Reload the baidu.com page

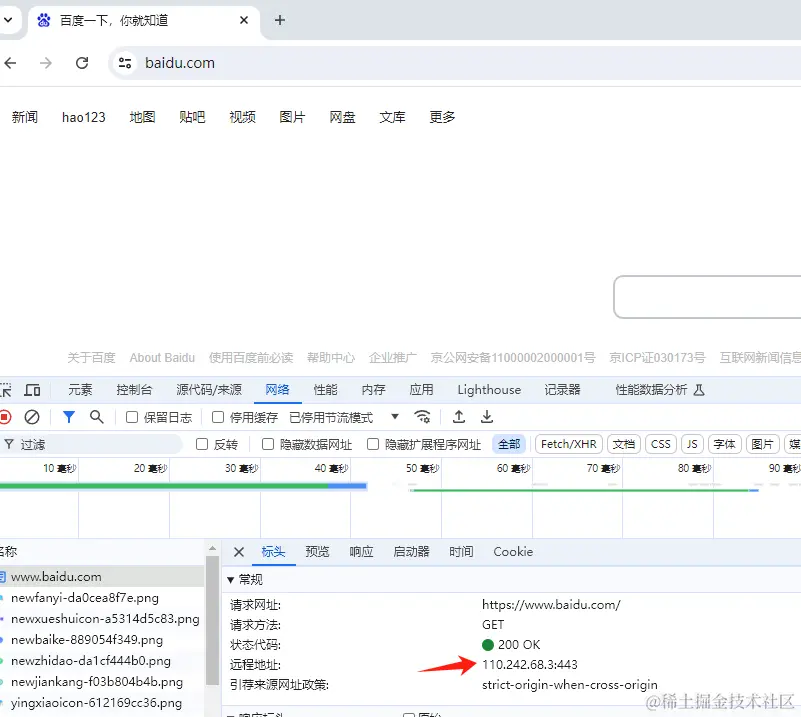[x=82, y=63]
